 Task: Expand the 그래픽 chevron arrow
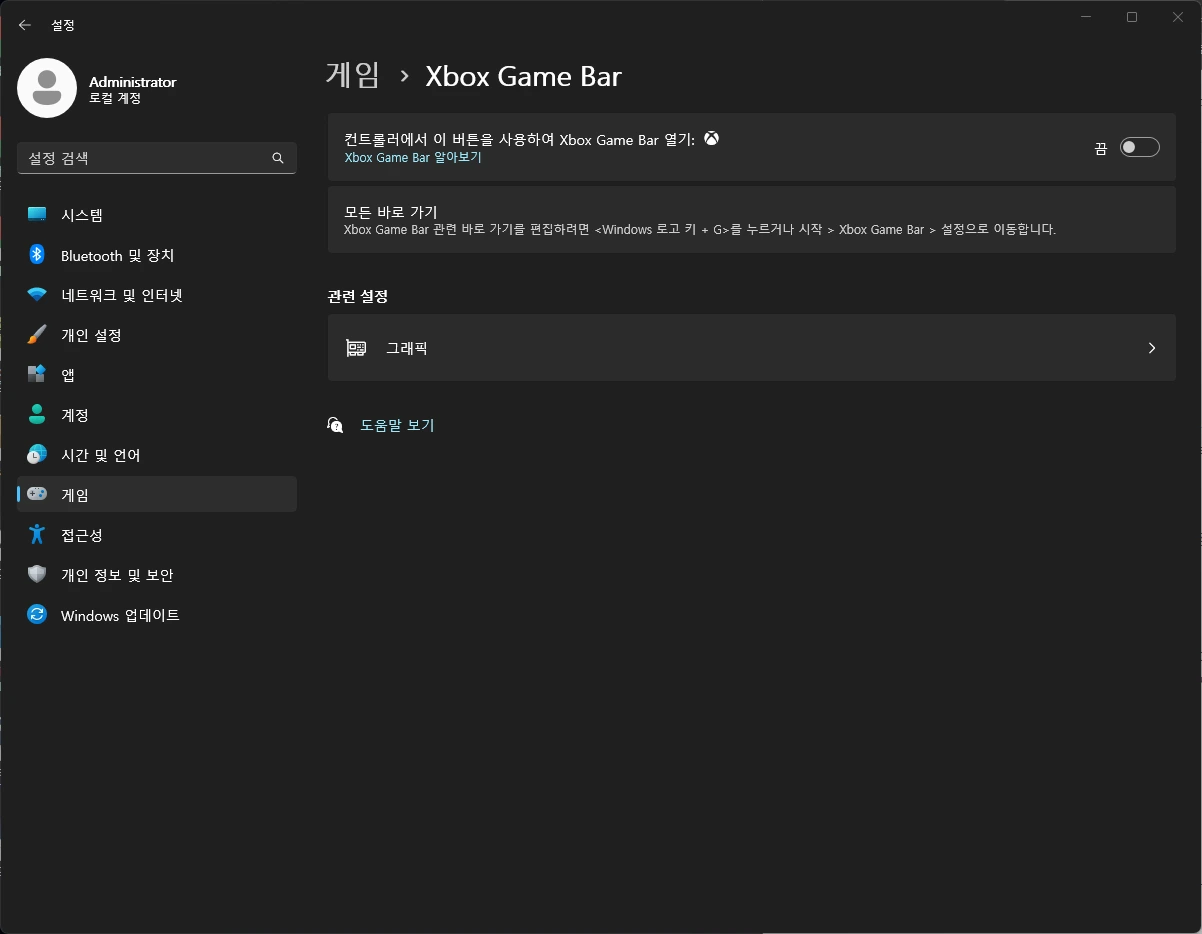(x=1152, y=348)
